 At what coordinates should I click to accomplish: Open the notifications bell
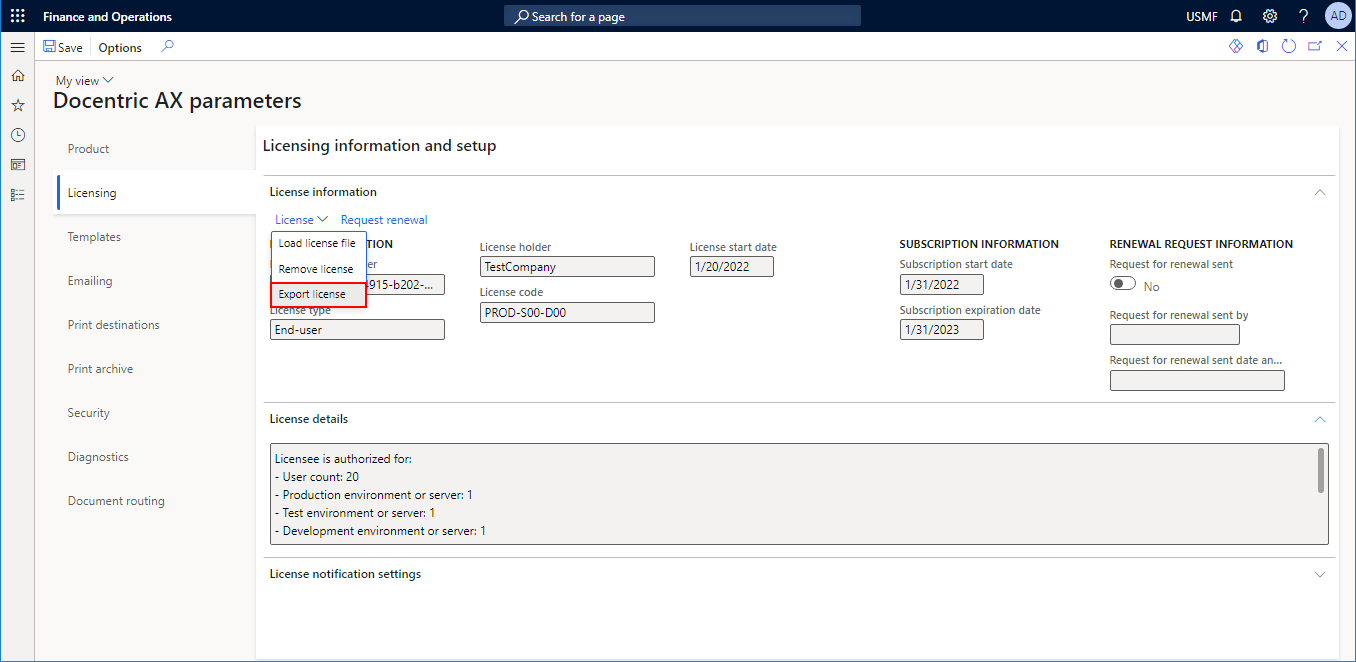pos(1236,16)
